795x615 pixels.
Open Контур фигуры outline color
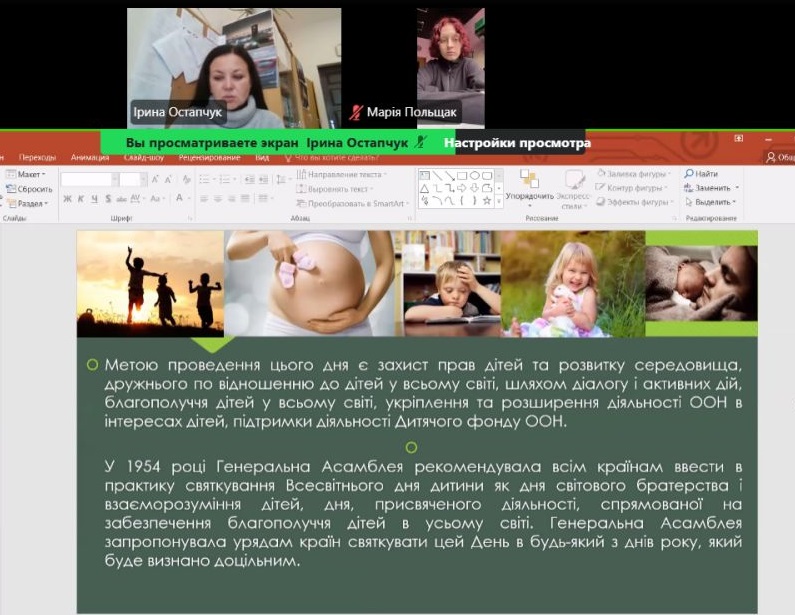point(631,188)
